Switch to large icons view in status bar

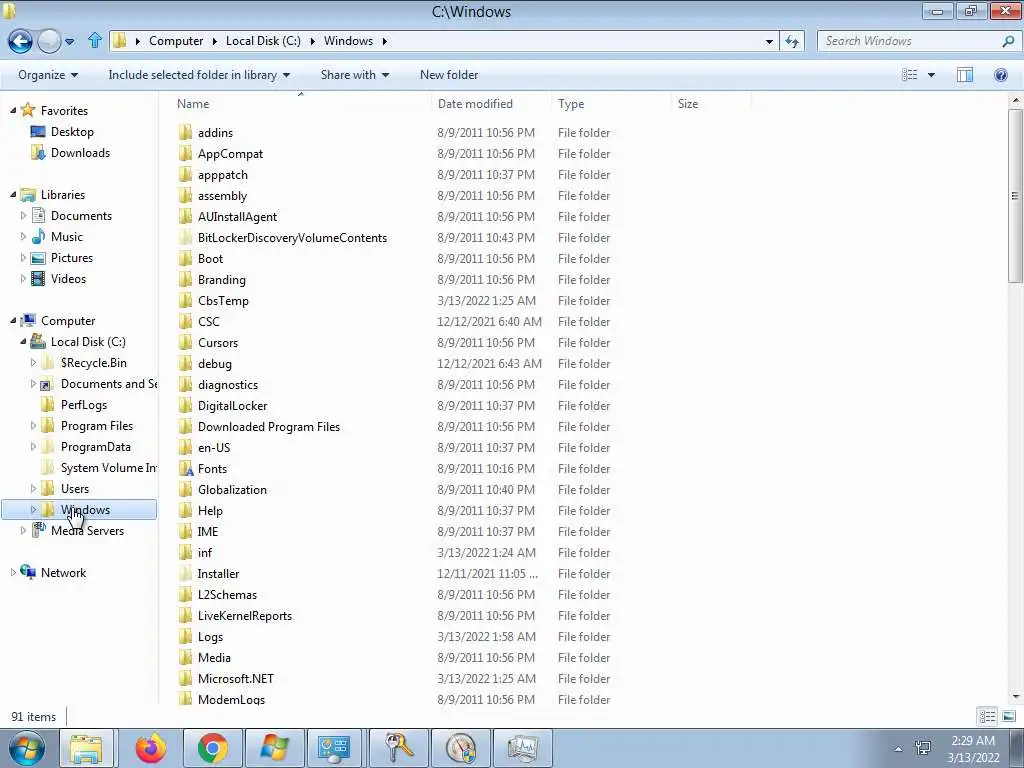[1008, 716]
